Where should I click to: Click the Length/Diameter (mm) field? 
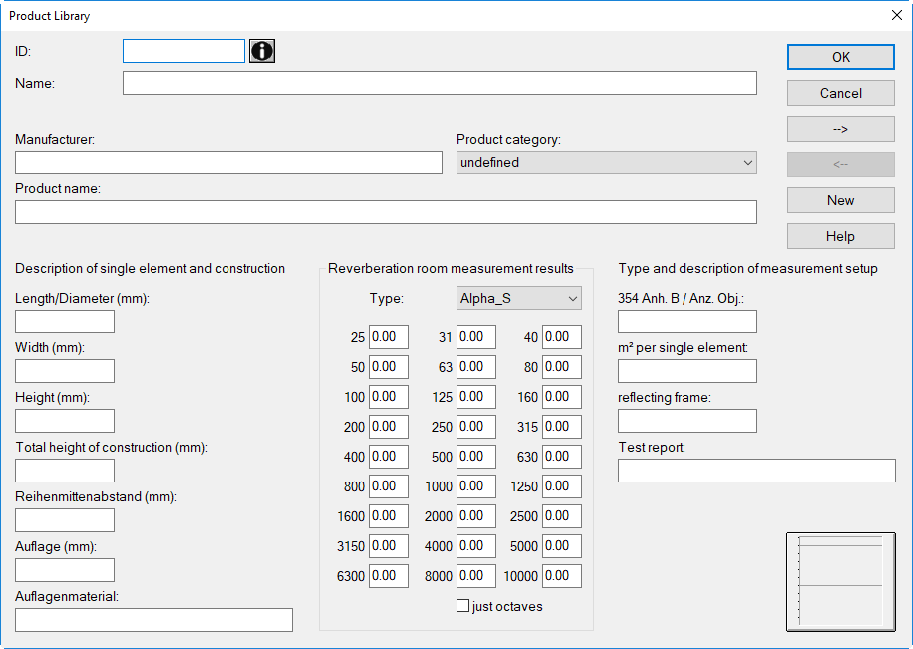pyautogui.click(x=65, y=321)
